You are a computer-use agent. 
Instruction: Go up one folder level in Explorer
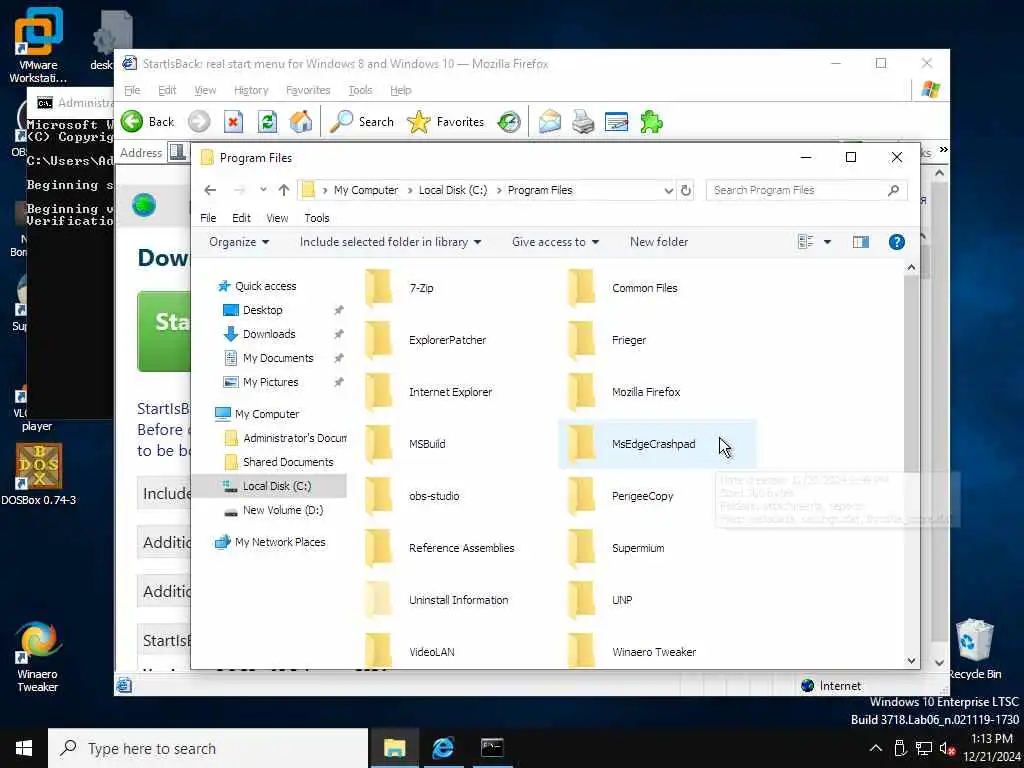click(283, 190)
